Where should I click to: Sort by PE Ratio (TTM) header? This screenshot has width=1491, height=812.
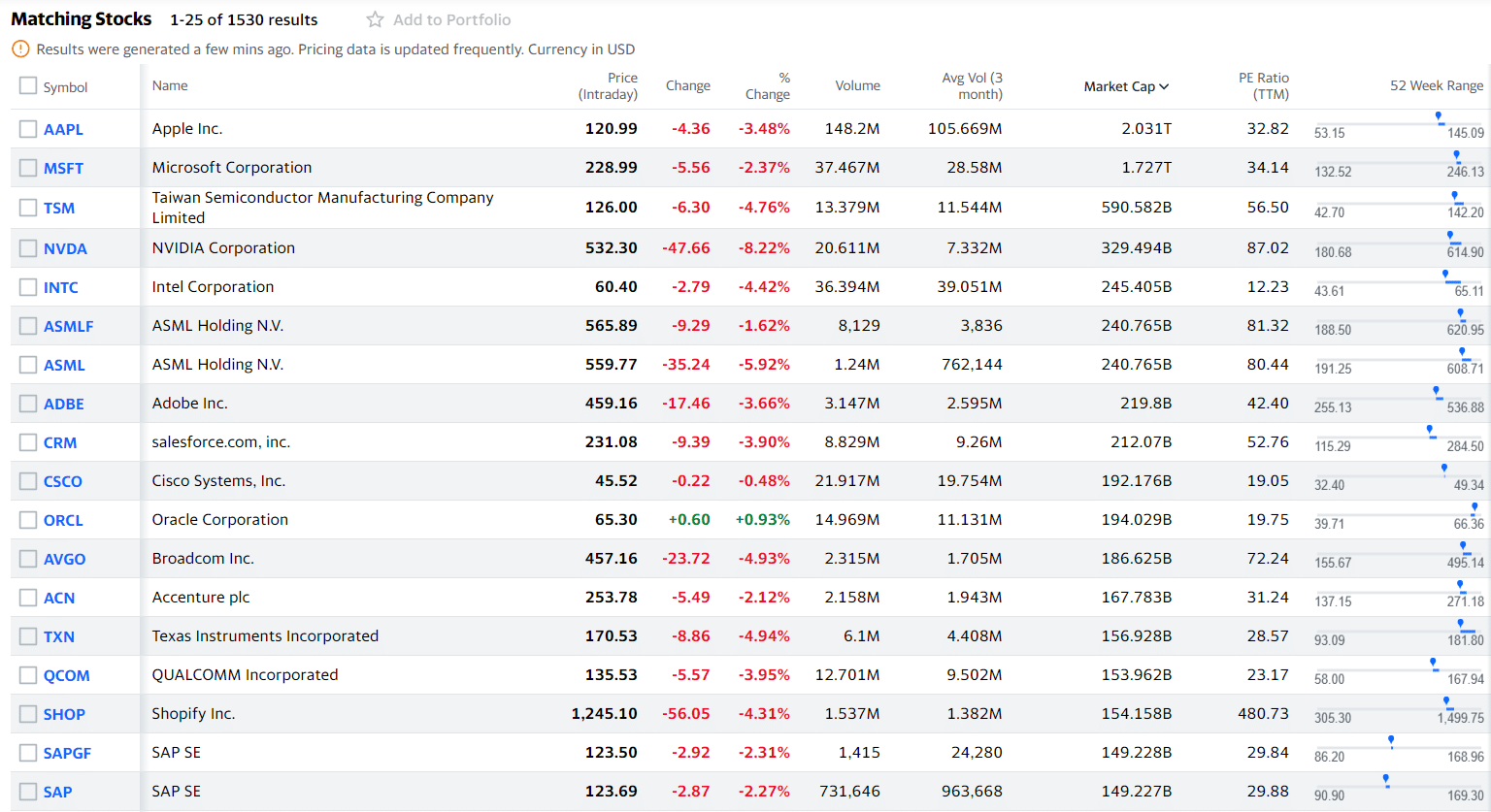(x=1264, y=86)
